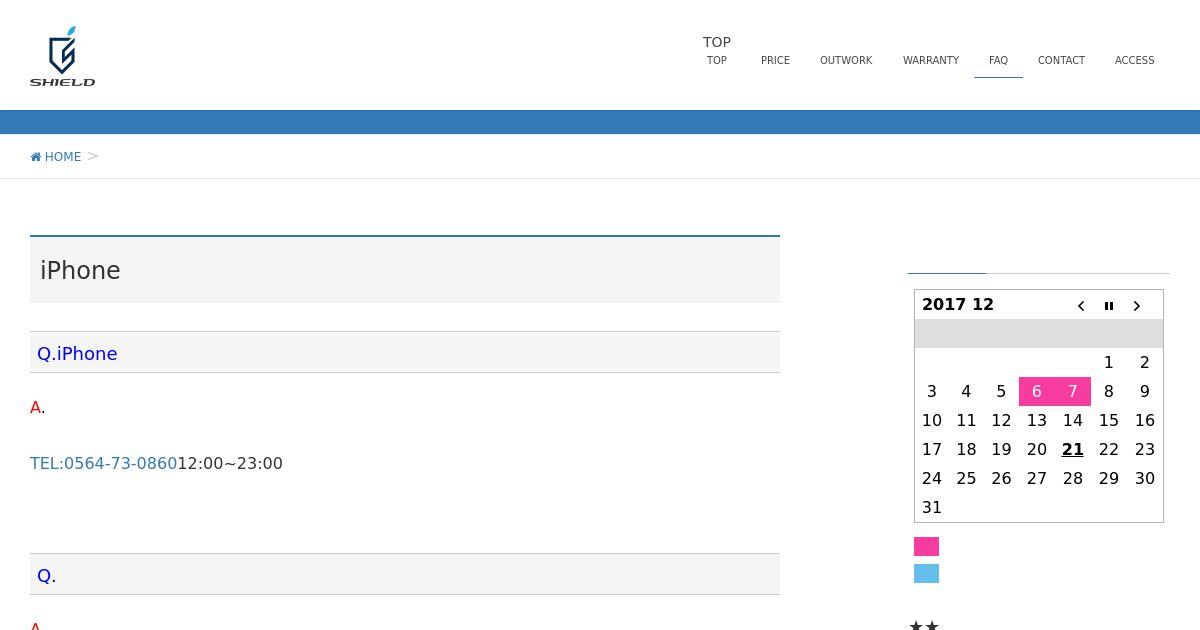Select date 28 in the calendar
Image resolution: width=1200 pixels, height=630 pixels.
click(x=1073, y=479)
